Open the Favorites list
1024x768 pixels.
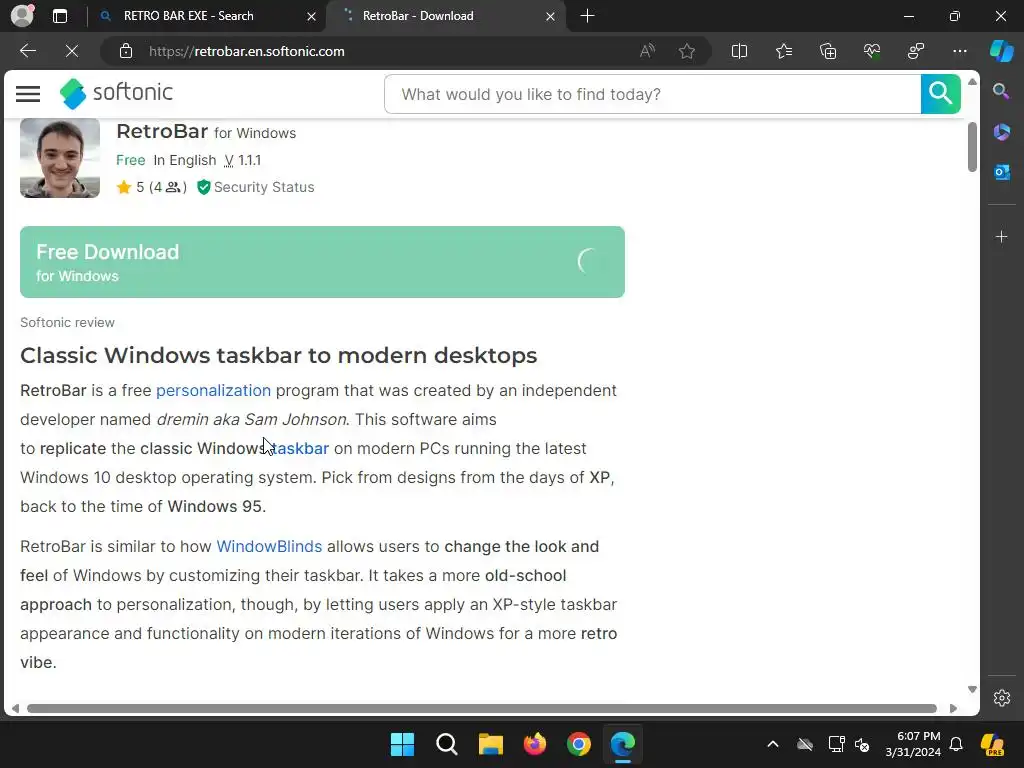784,51
